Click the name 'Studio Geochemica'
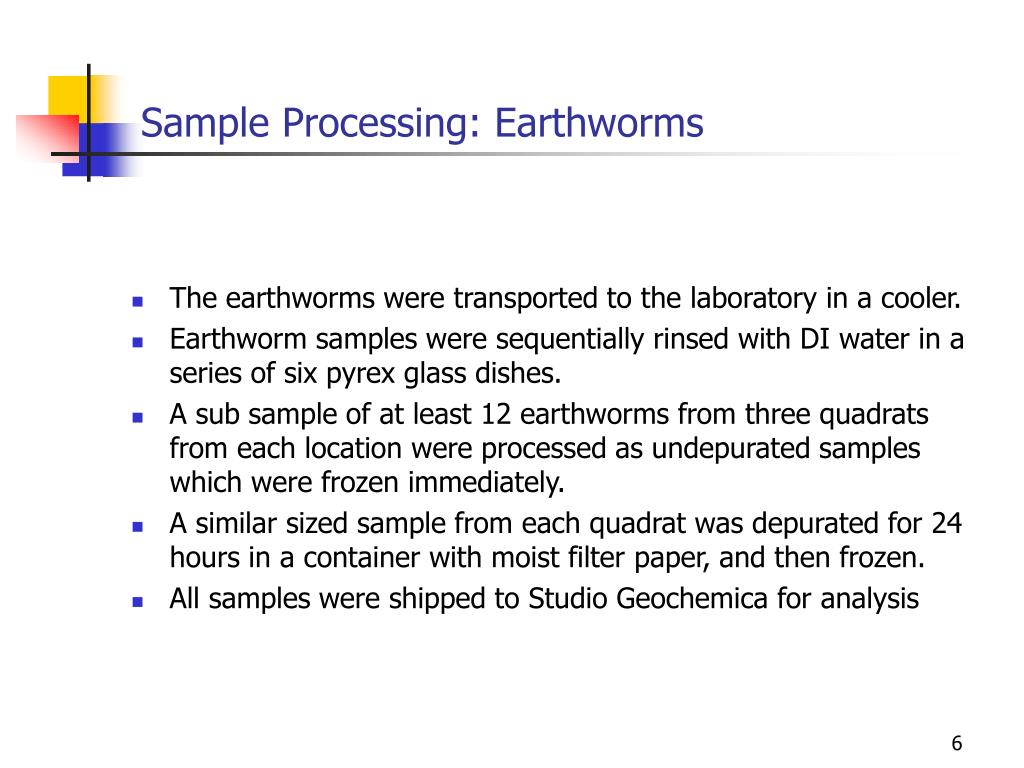 point(648,599)
